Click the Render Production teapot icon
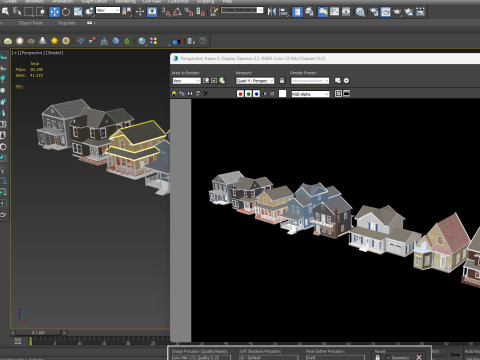 pos(397,12)
